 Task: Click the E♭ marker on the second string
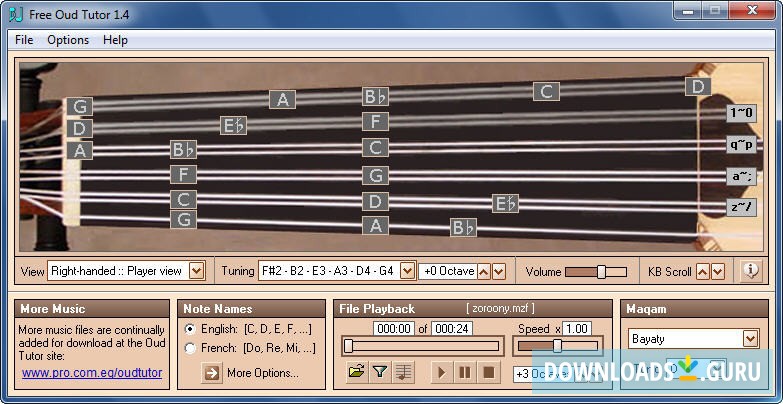pos(234,125)
